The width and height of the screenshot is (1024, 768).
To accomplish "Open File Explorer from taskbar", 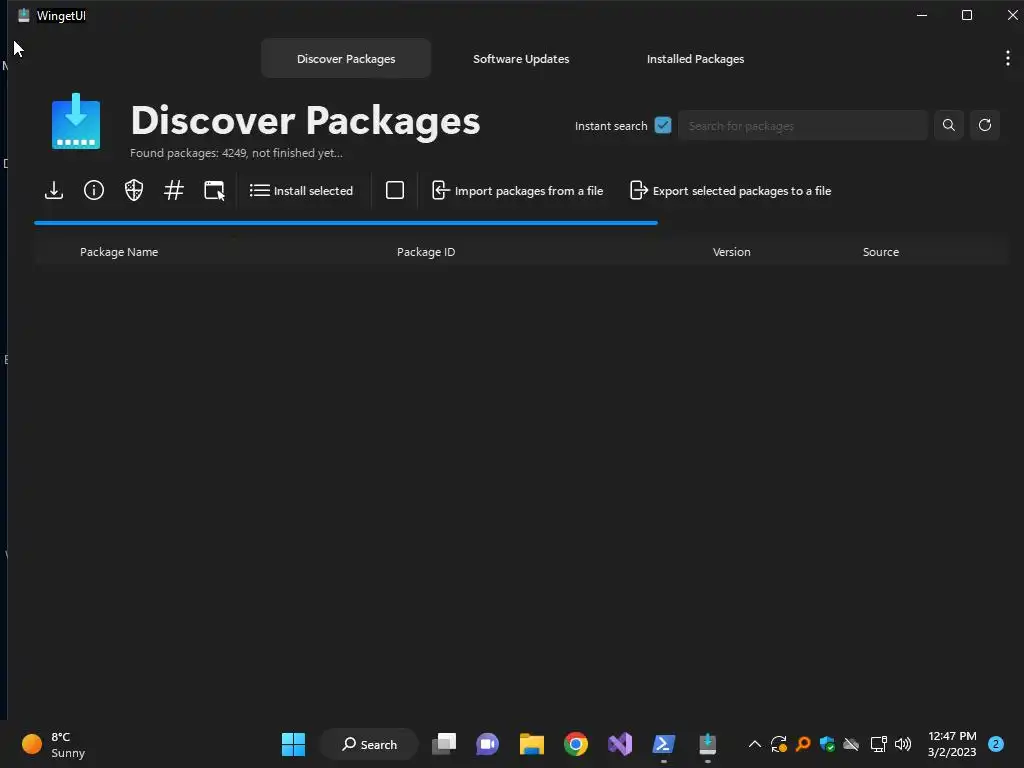I will pos(532,744).
